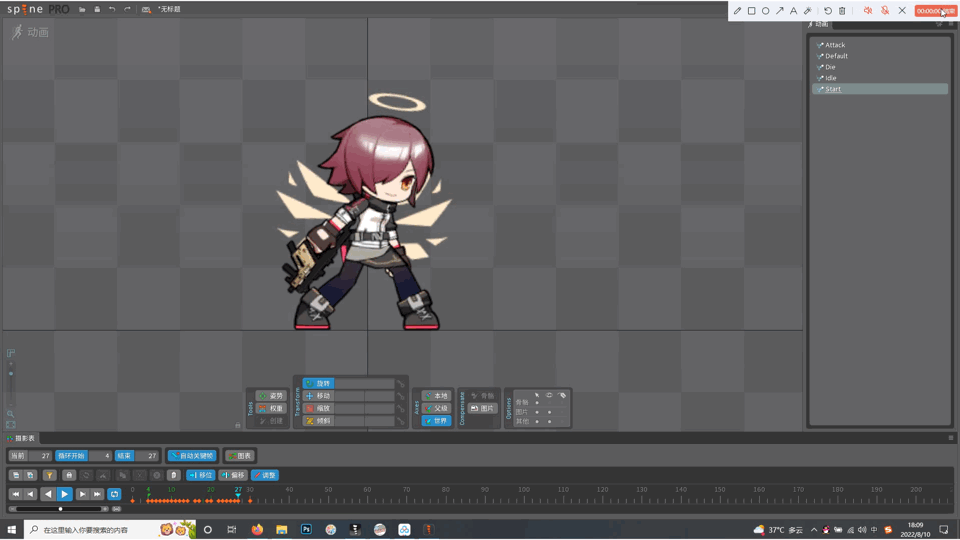Click the dopesheet filter funnel icon
This screenshot has width=960, height=540.
[50, 475]
